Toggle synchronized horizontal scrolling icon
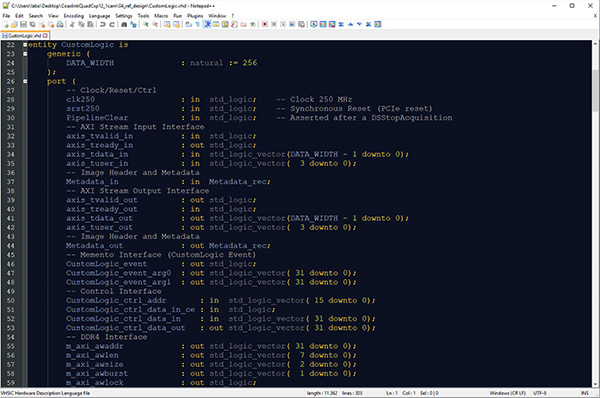 click(176, 24)
